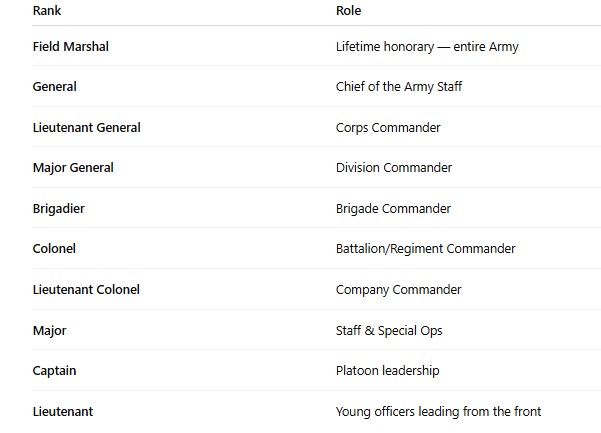Click the 'Staff & Special Ops' role

pos(389,331)
